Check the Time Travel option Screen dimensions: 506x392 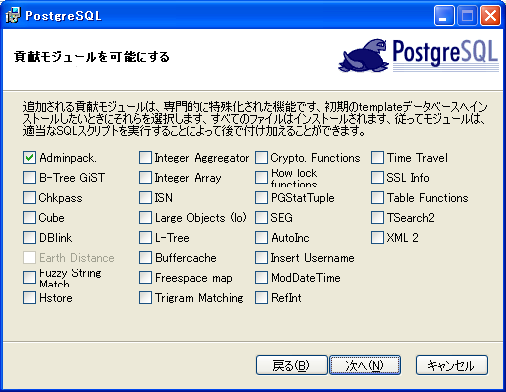(x=377, y=158)
